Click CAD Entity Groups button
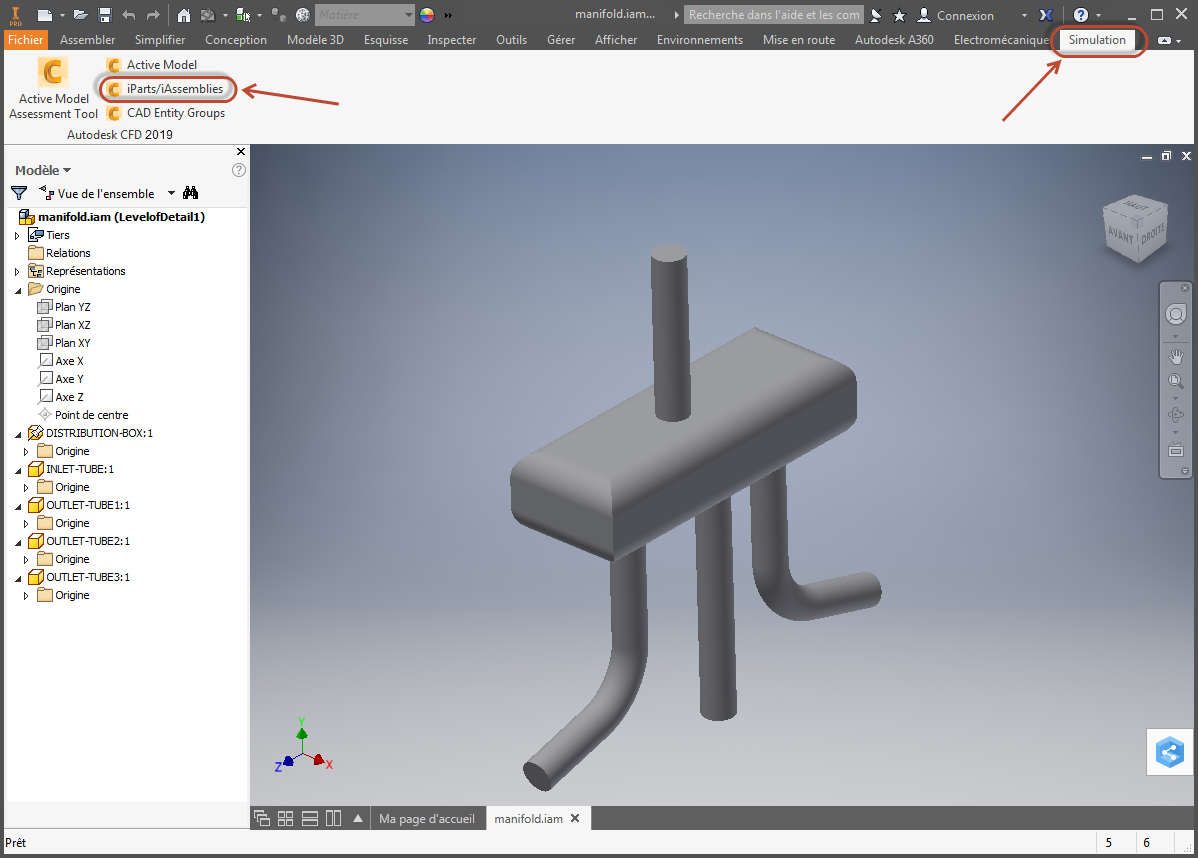1198x858 pixels. [166, 113]
